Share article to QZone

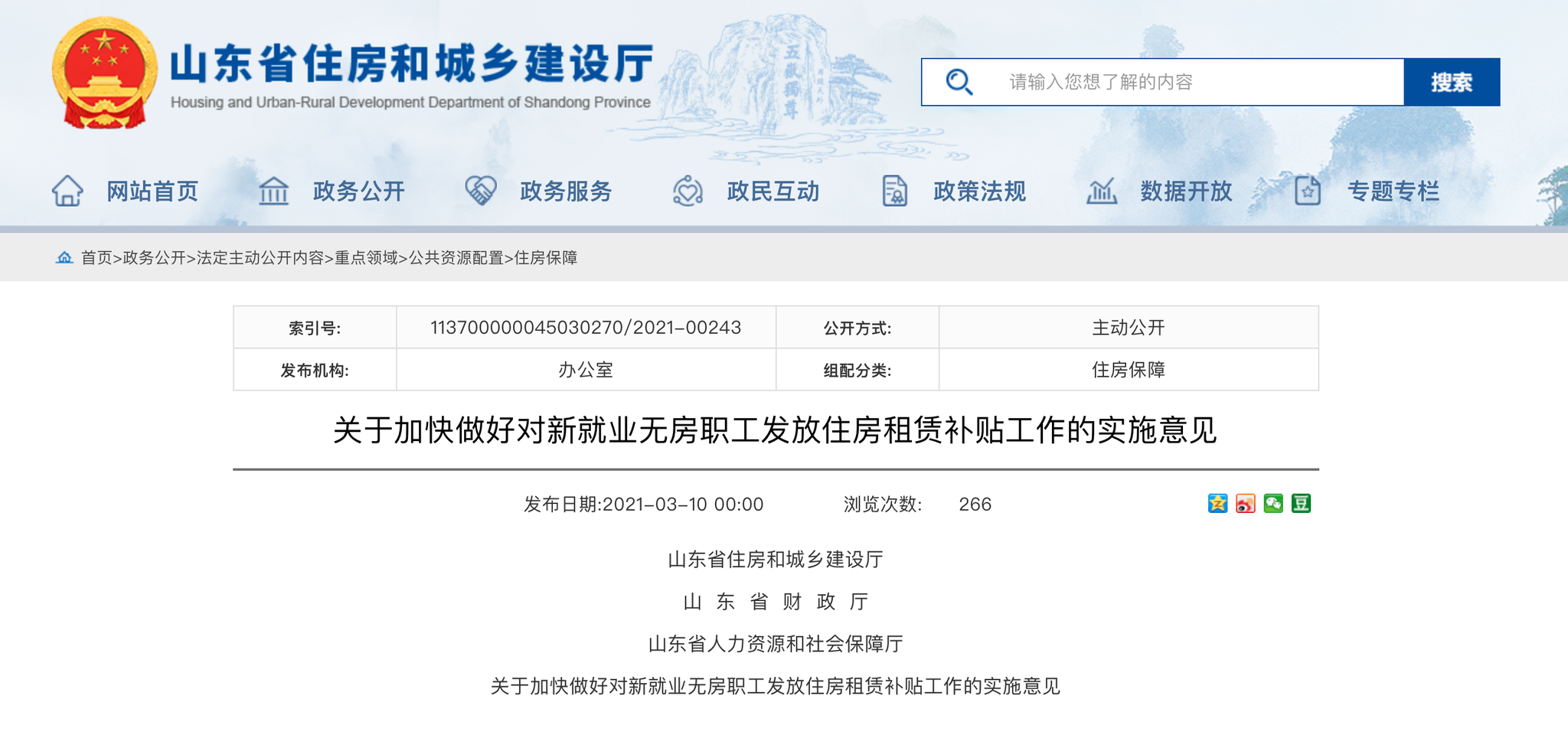1218,504
